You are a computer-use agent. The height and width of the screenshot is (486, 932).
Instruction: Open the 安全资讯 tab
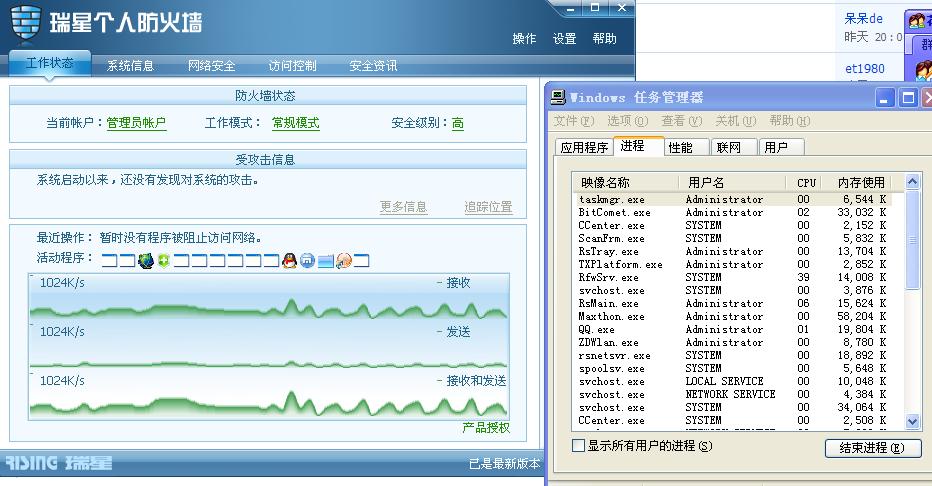pyautogui.click(x=373, y=65)
